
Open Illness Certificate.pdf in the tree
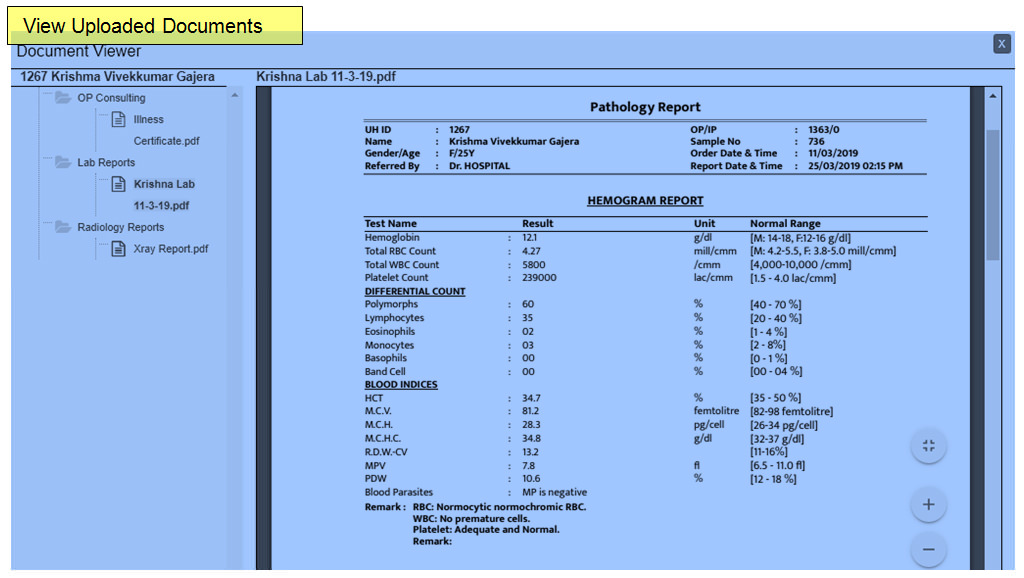[x=167, y=130]
